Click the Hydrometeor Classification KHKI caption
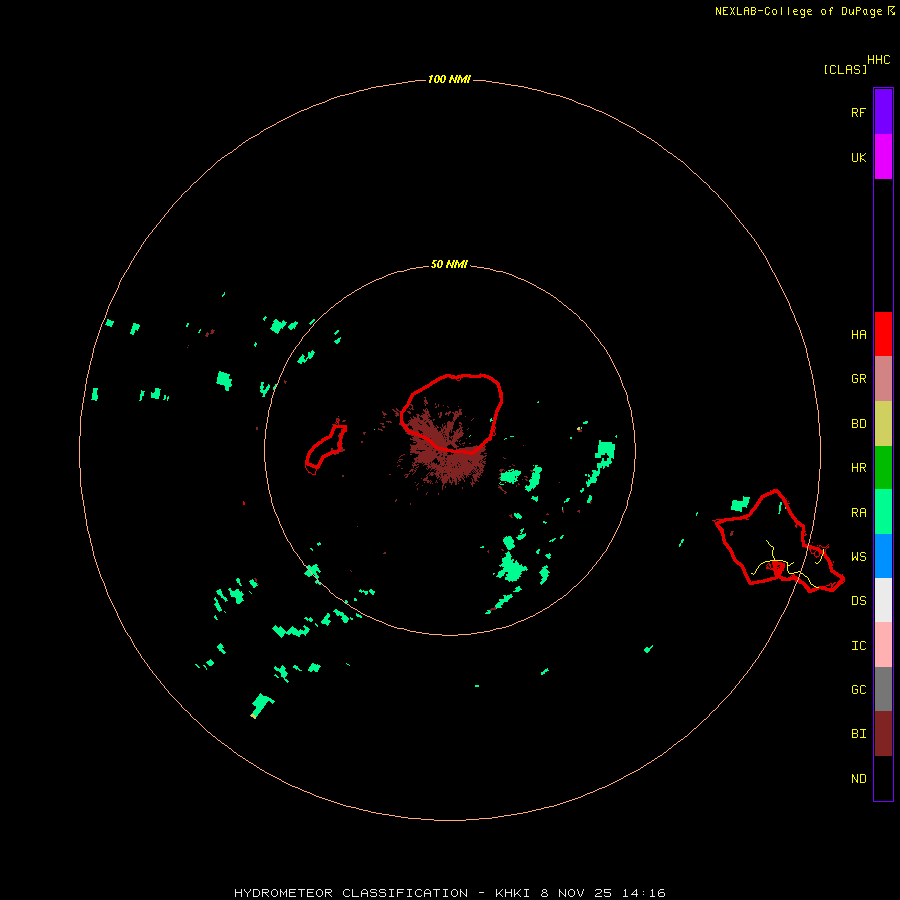 [x=449, y=893]
